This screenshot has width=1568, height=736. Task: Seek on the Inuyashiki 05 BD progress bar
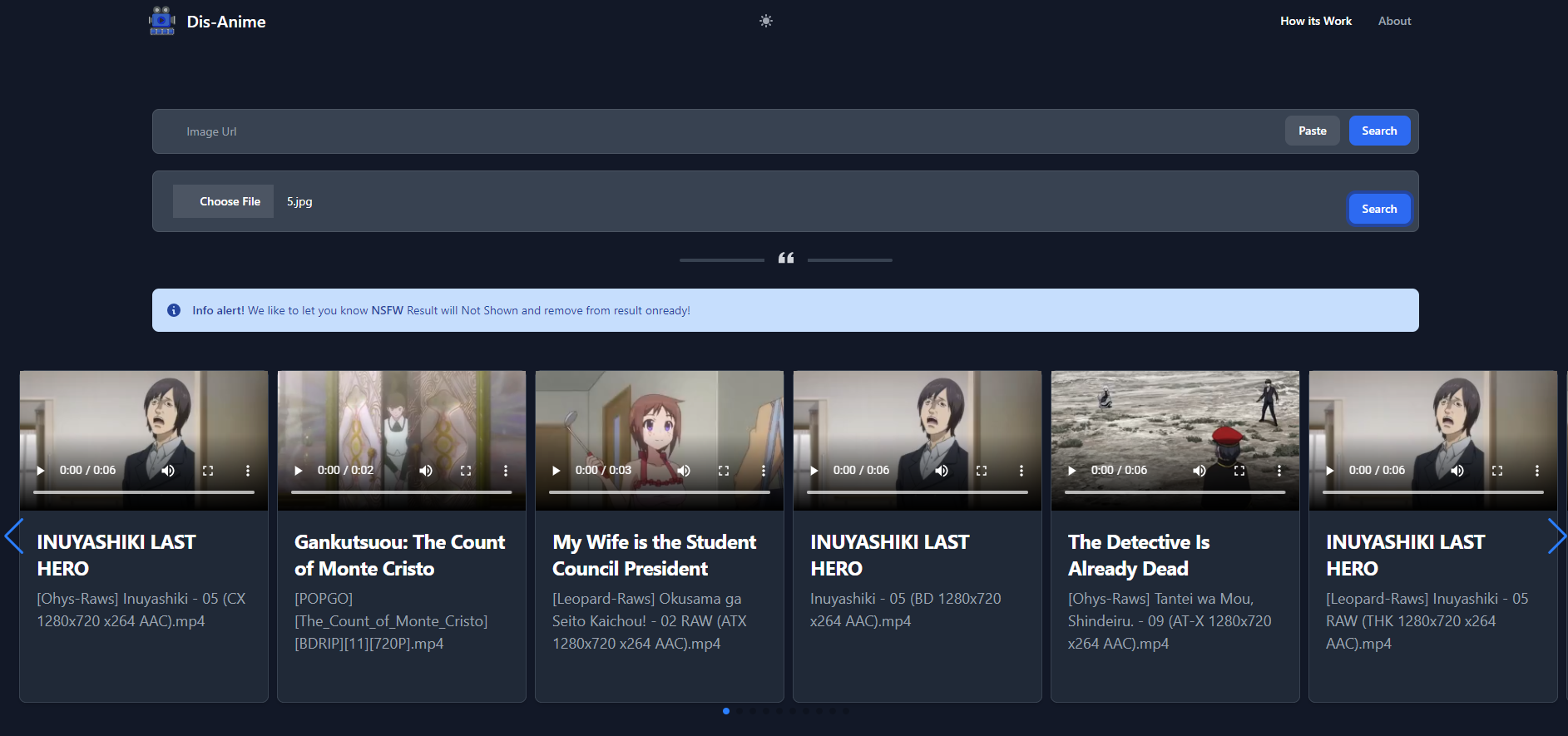(x=918, y=492)
